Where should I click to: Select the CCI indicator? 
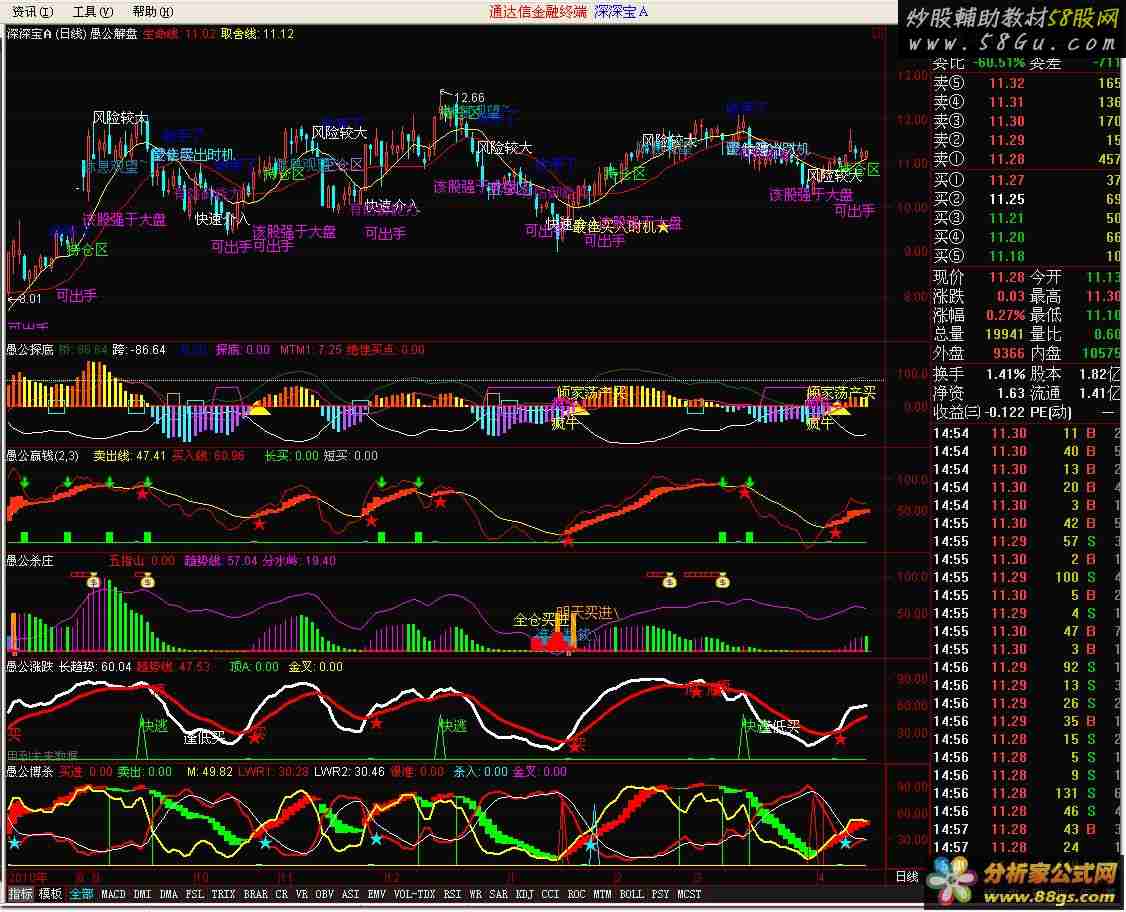(550, 894)
